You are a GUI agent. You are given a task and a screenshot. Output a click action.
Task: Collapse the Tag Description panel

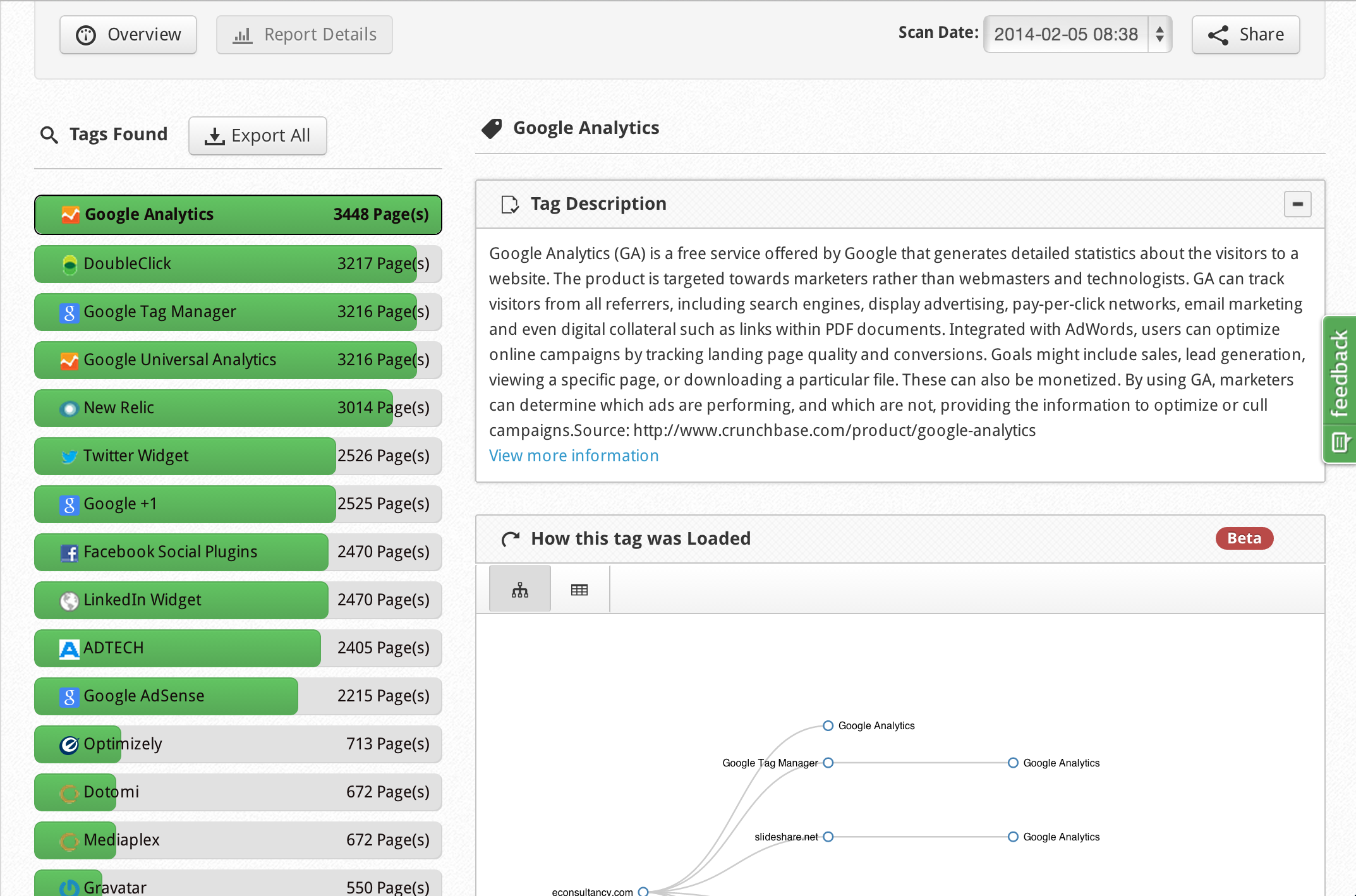tap(1297, 204)
